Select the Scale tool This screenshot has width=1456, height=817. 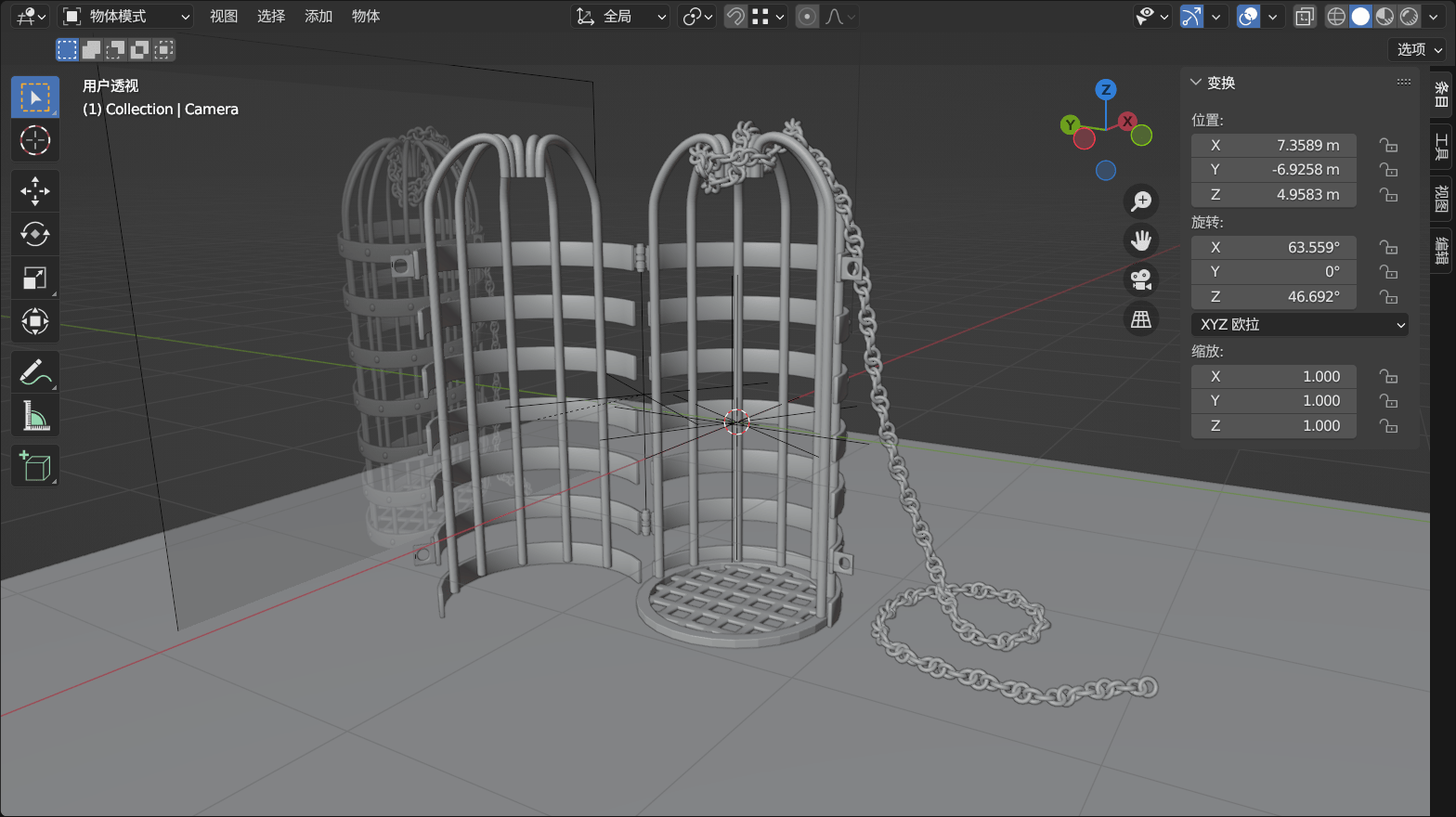coord(35,278)
